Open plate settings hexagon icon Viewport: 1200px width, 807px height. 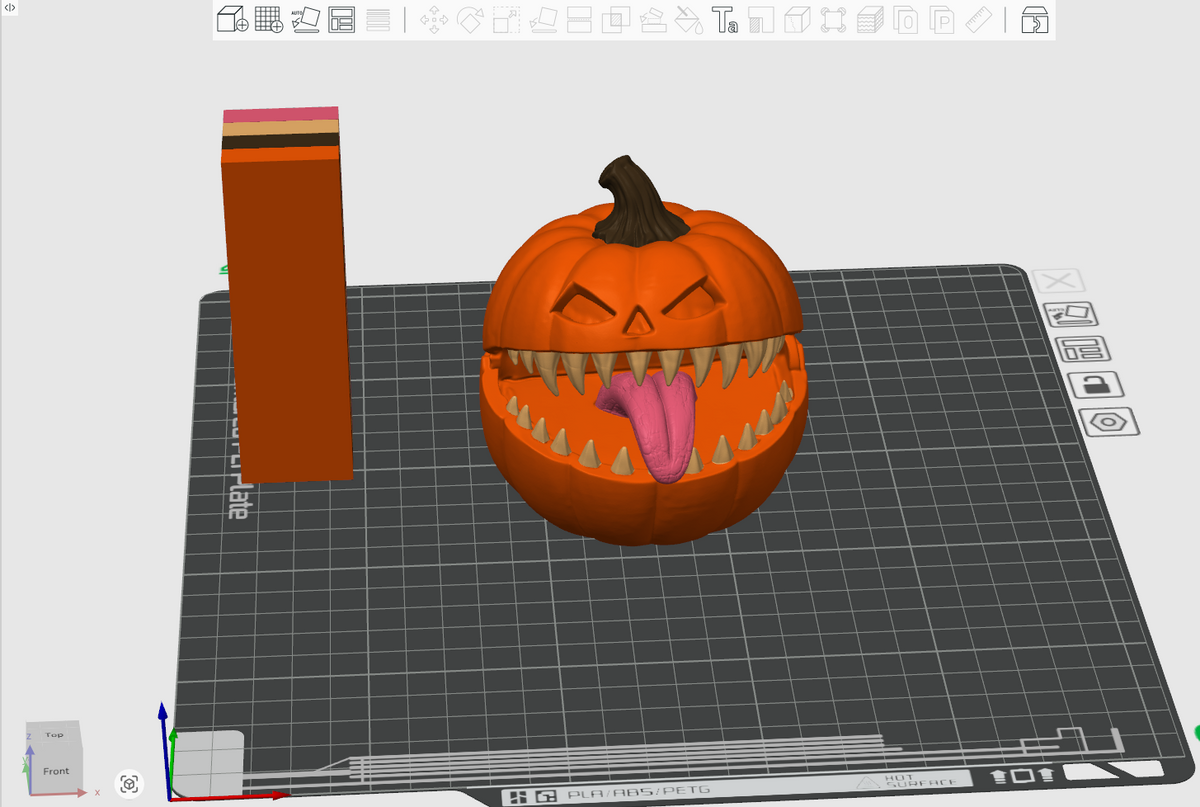pyautogui.click(x=1110, y=422)
